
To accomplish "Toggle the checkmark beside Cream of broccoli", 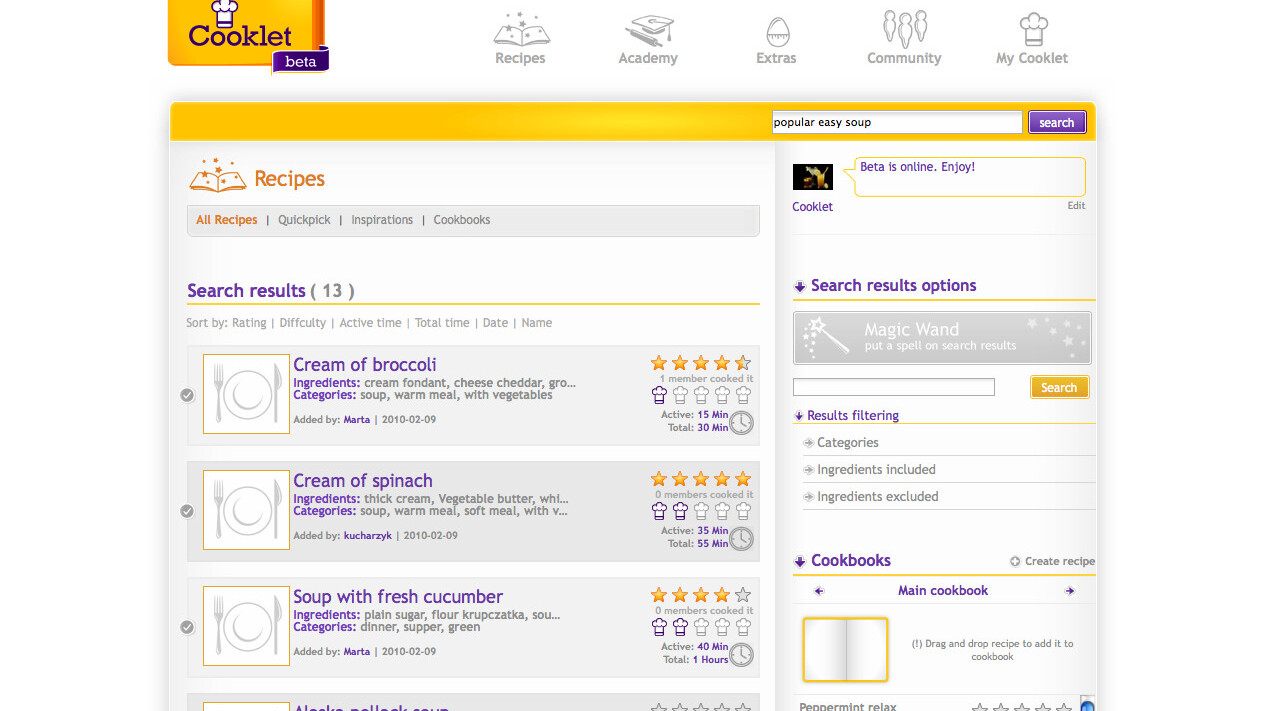I will 187,395.
